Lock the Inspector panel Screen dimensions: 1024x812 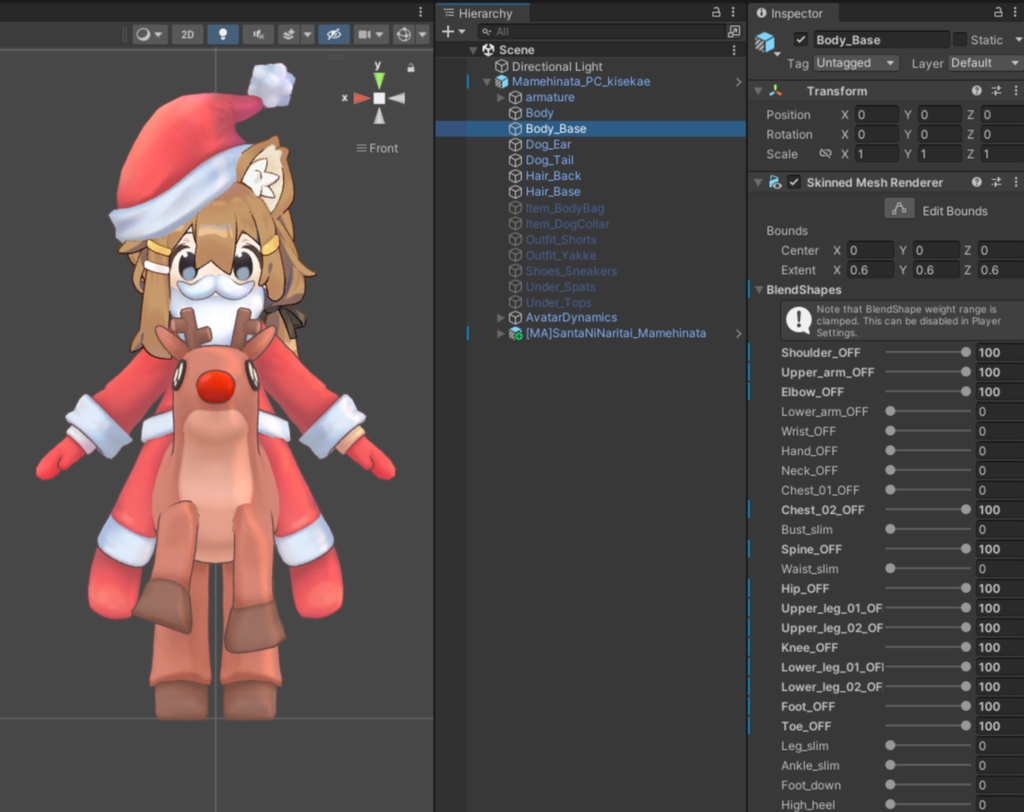[x=998, y=12]
